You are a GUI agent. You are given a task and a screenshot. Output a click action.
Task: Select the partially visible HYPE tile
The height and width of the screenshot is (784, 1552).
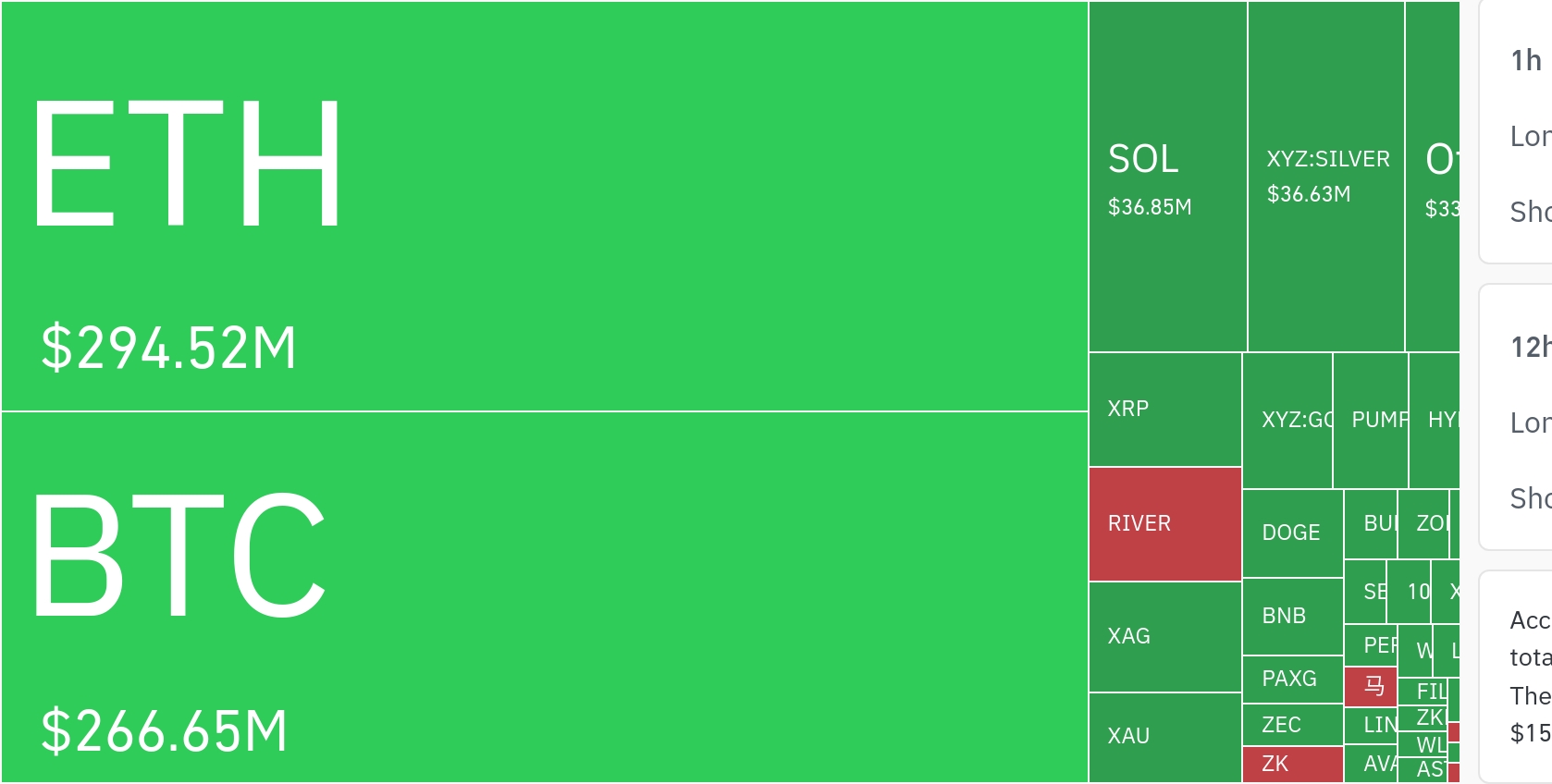pyautogui.click(x=1435, y=420)
